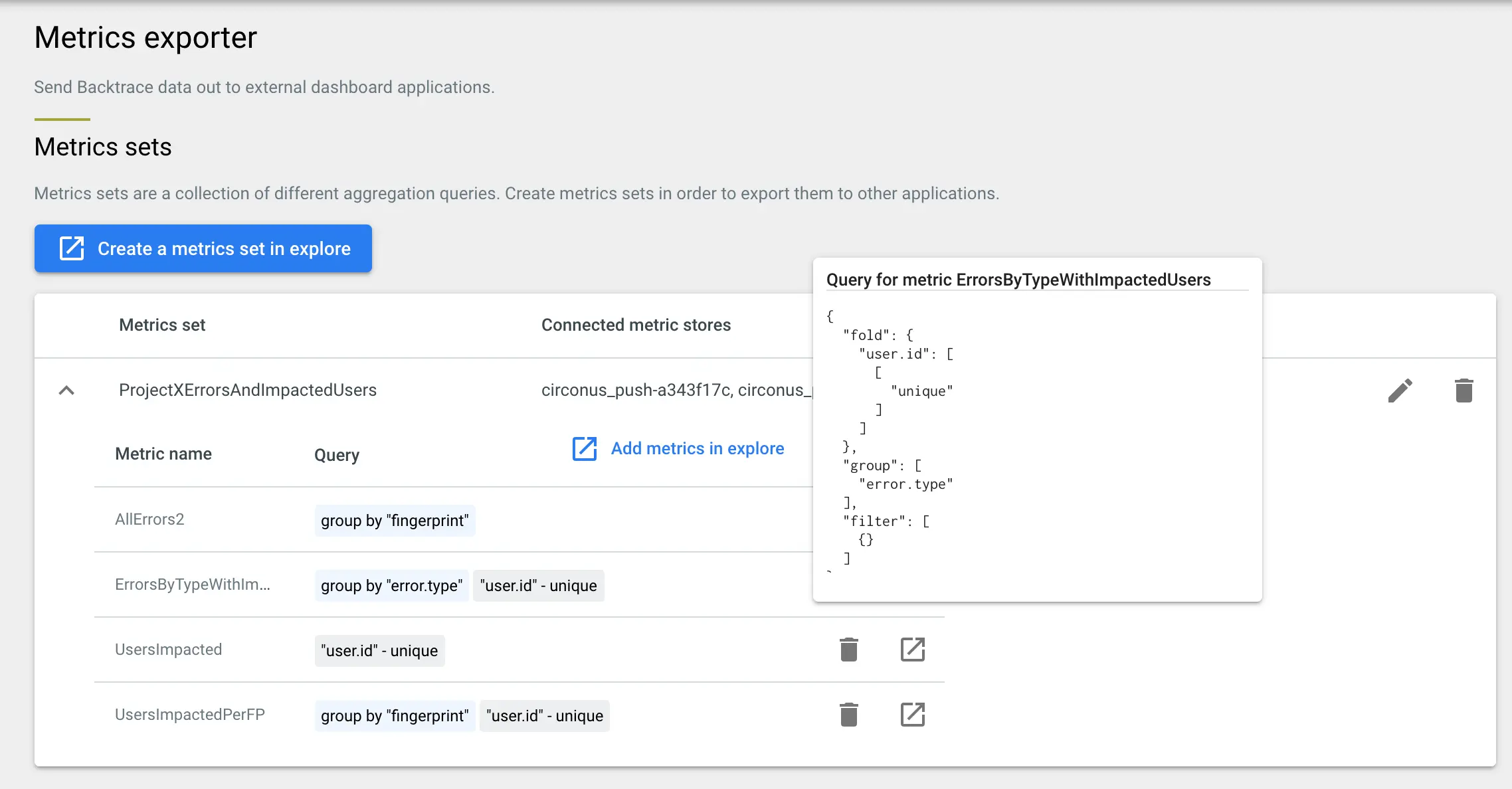Click the Metrics set column header
This screenshot has height=789, width=1512.
tap(162, 325)
